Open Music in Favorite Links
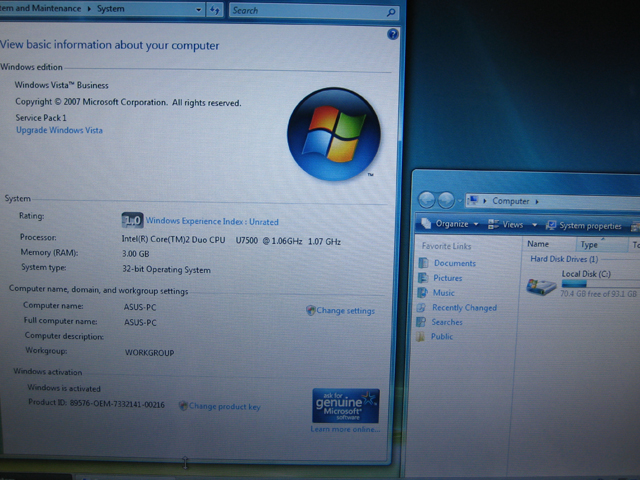This screenshot has width=640, height=480. (x=444, y=293)
